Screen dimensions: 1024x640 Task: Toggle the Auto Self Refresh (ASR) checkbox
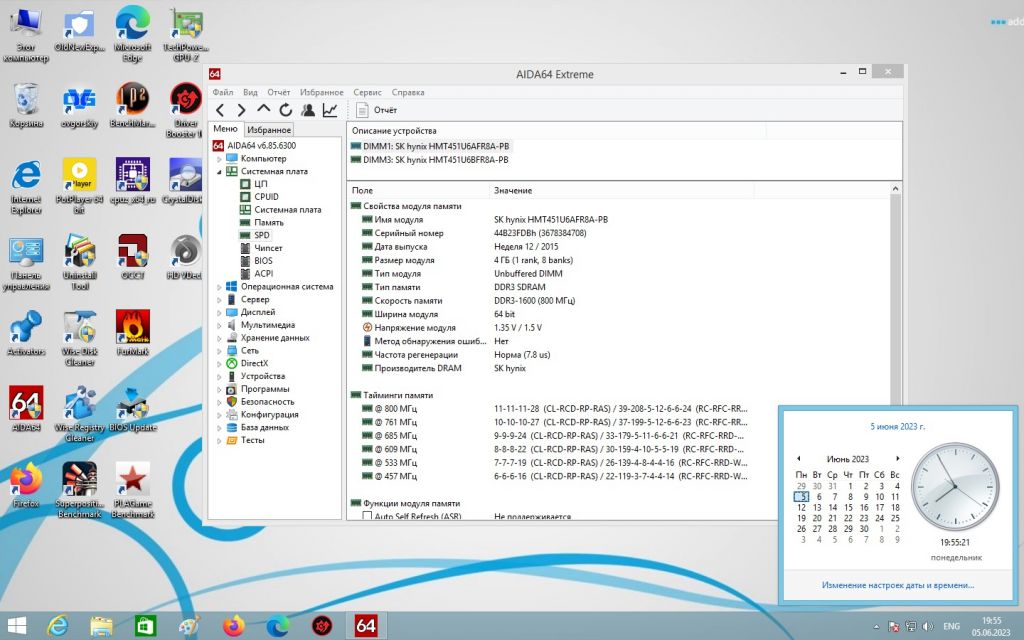[367, 516]
